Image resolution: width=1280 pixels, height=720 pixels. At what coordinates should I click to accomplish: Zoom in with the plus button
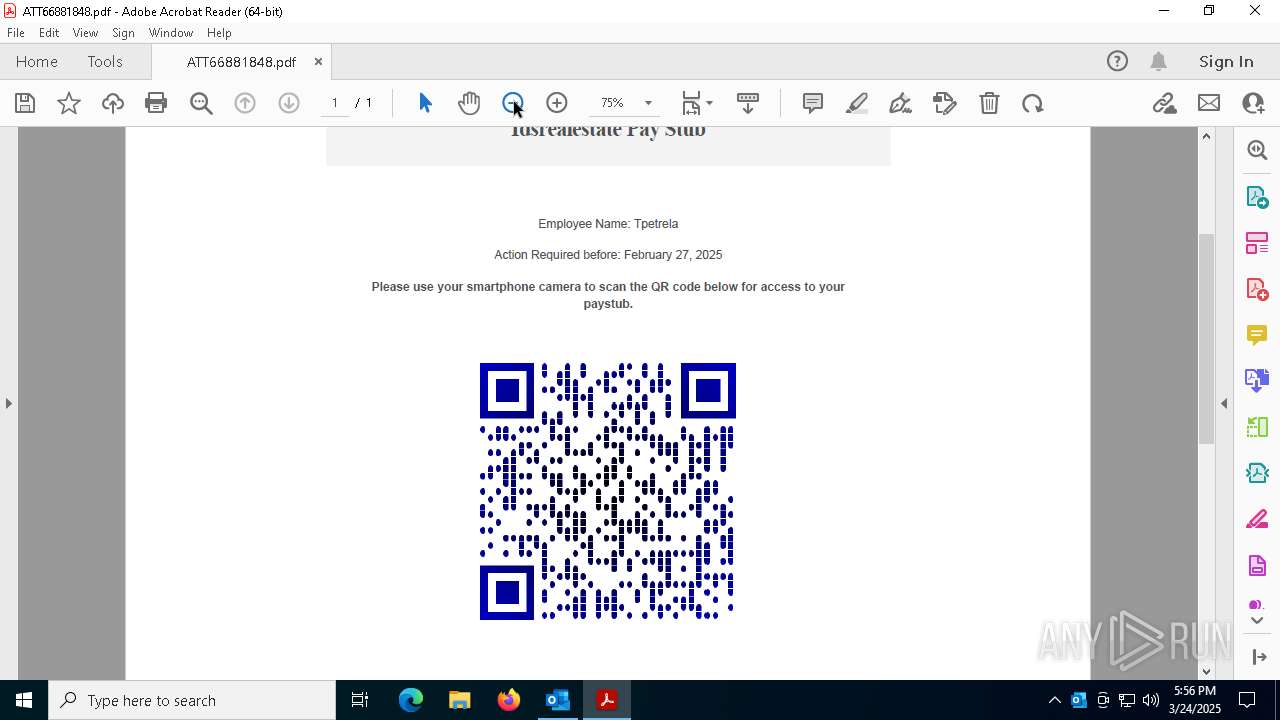pos(557,103)
